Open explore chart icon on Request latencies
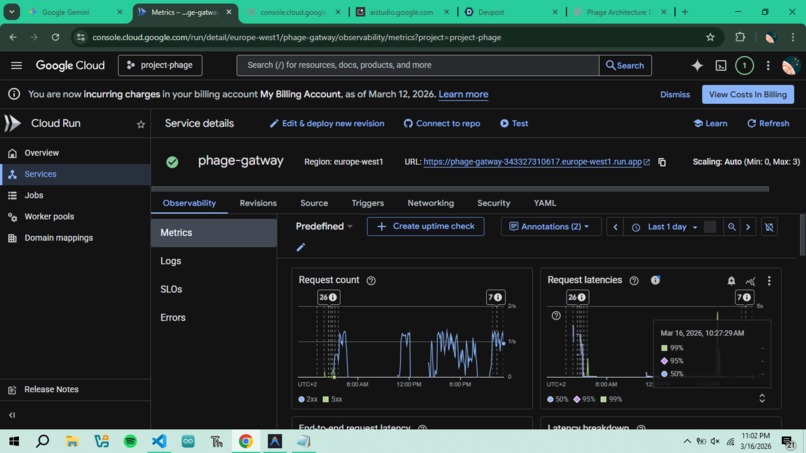The width and height of the screenshot is (806, 453). [750, 281]
